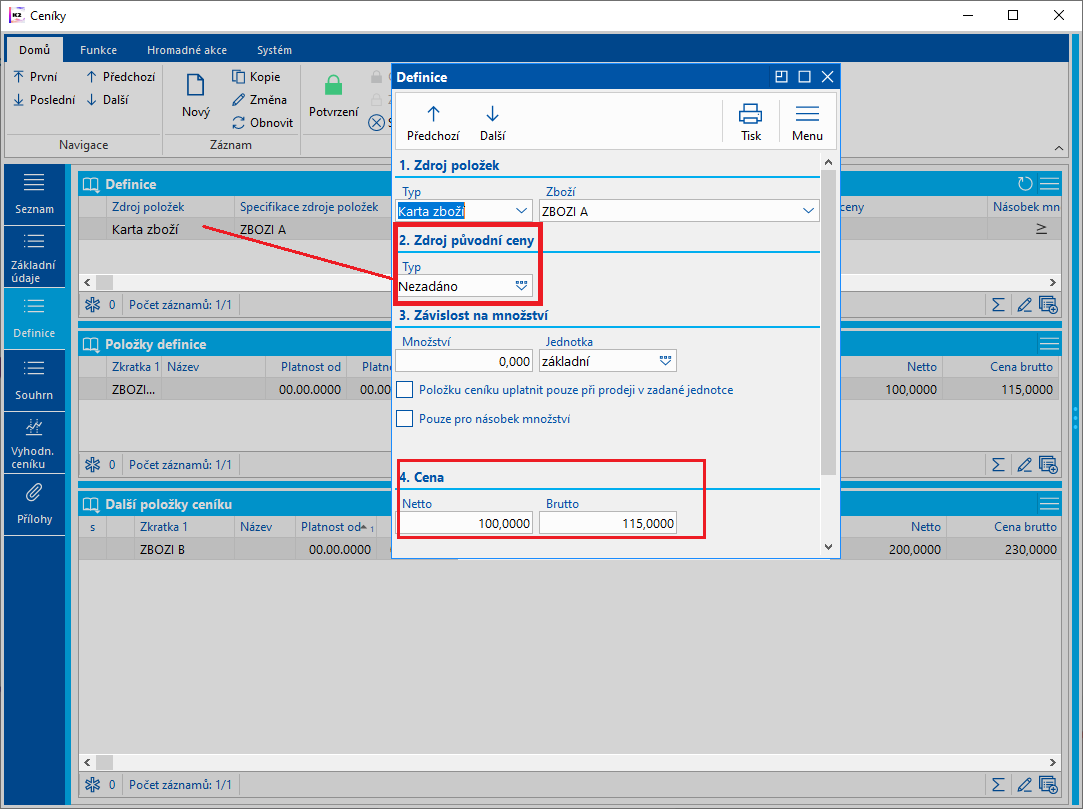Click the Kopie copy command
The width and height of the screenshot is (1083, 809).
coord(256,77)
